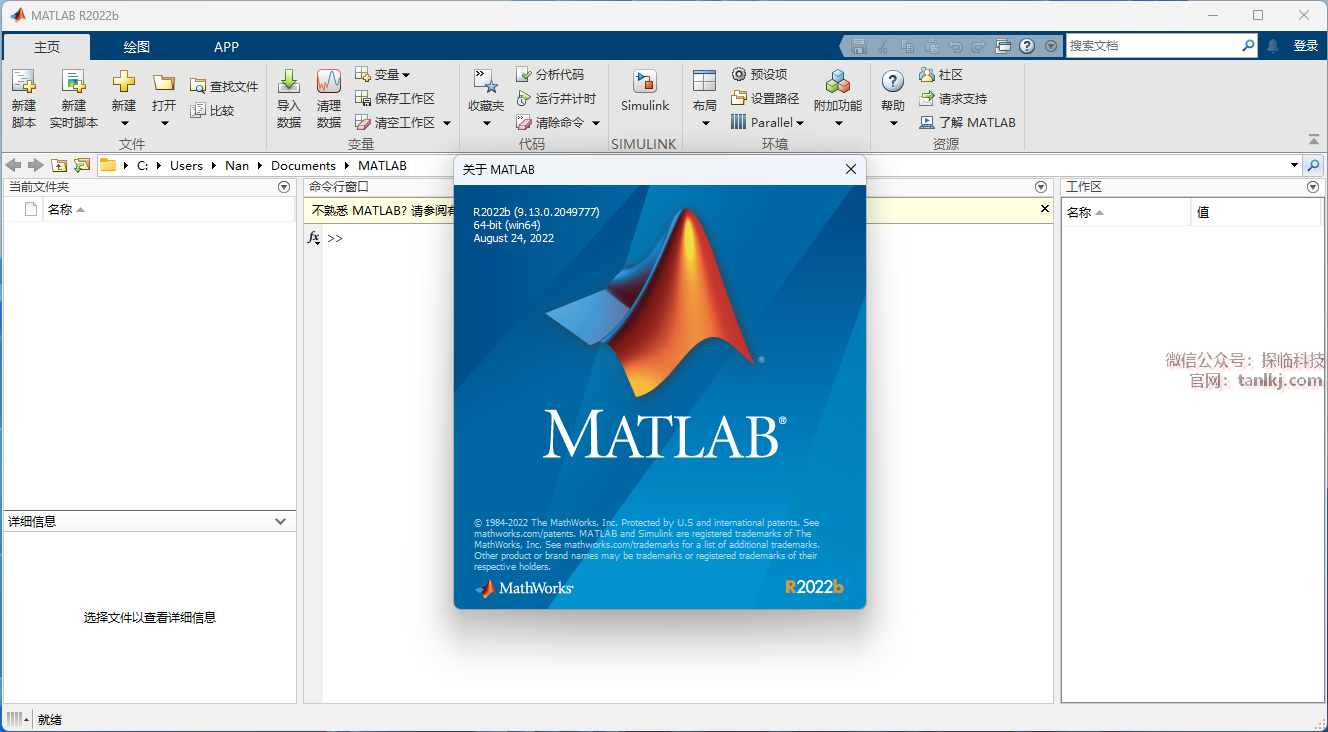Expand the address bar history dropdown
This screenshot has width=1328, height=732.
(1294, 165)
